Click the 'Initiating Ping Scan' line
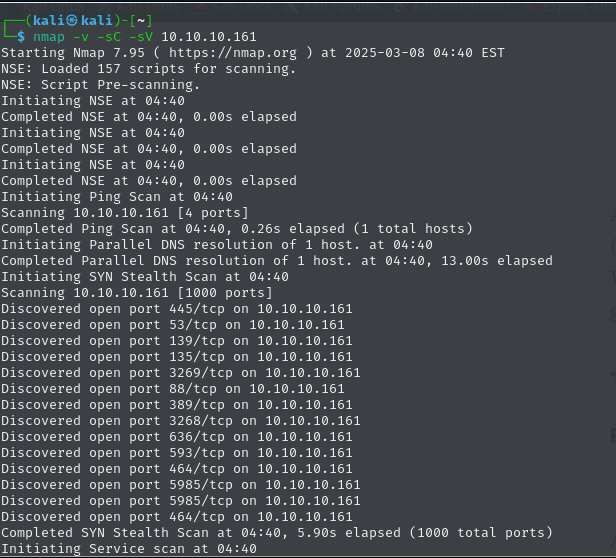 117,196
